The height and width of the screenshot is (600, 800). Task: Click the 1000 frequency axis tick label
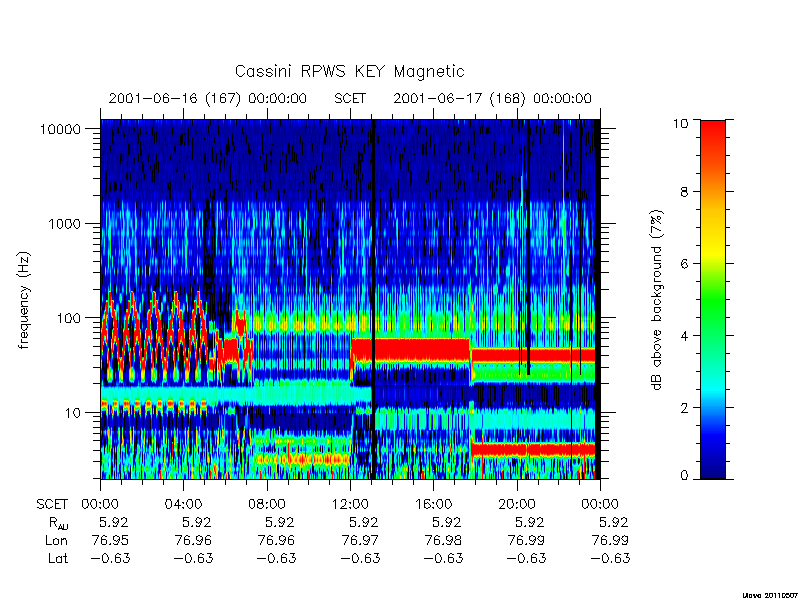[64, 223]
